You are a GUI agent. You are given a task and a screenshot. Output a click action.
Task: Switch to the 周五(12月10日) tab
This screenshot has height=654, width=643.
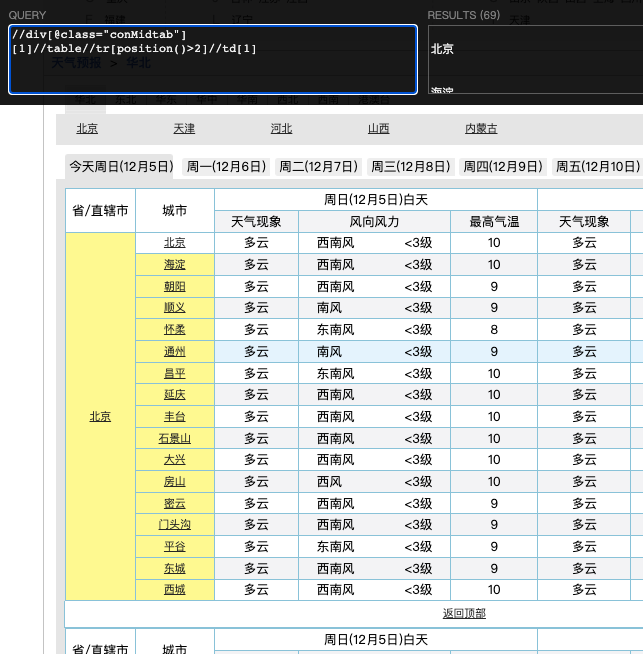click(x=598, y=167)
